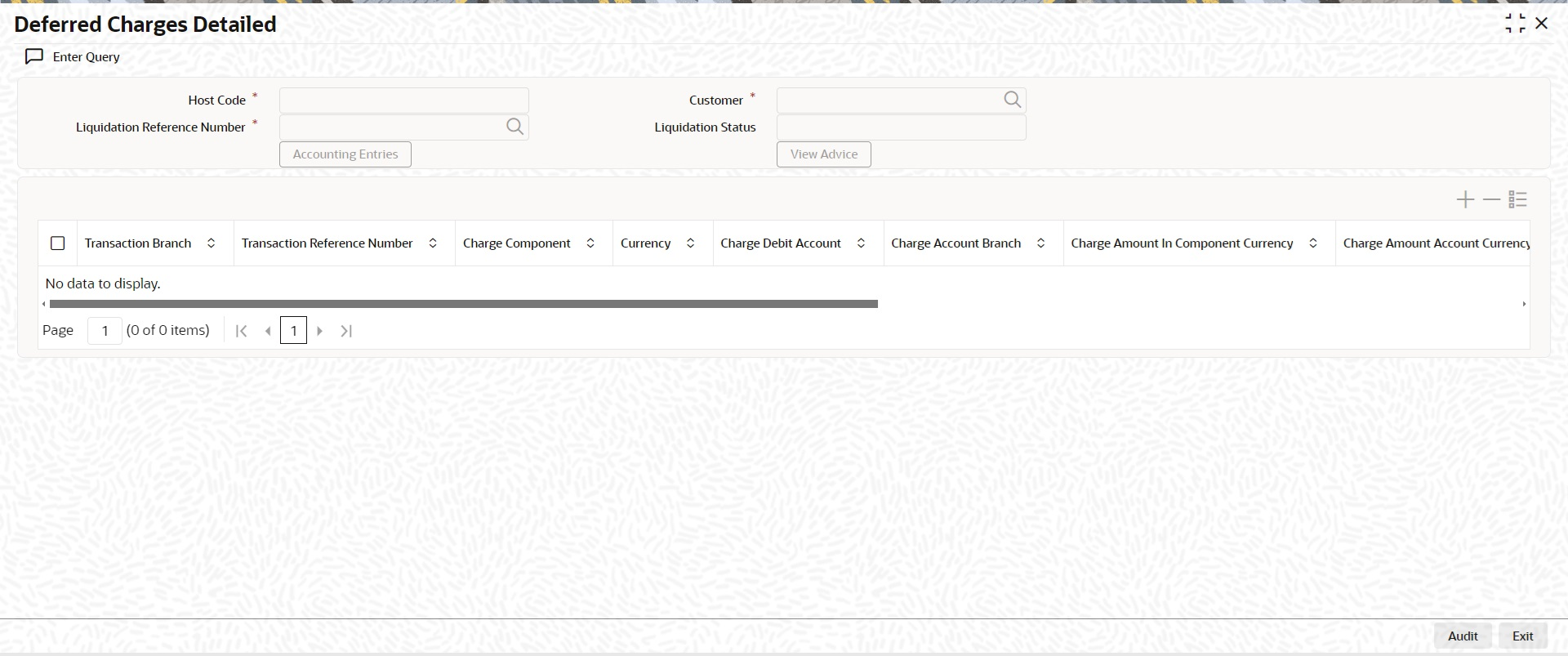Click the Liquidation Status label
This screenshot has width=1568, height=656.
tap(706, 127)
